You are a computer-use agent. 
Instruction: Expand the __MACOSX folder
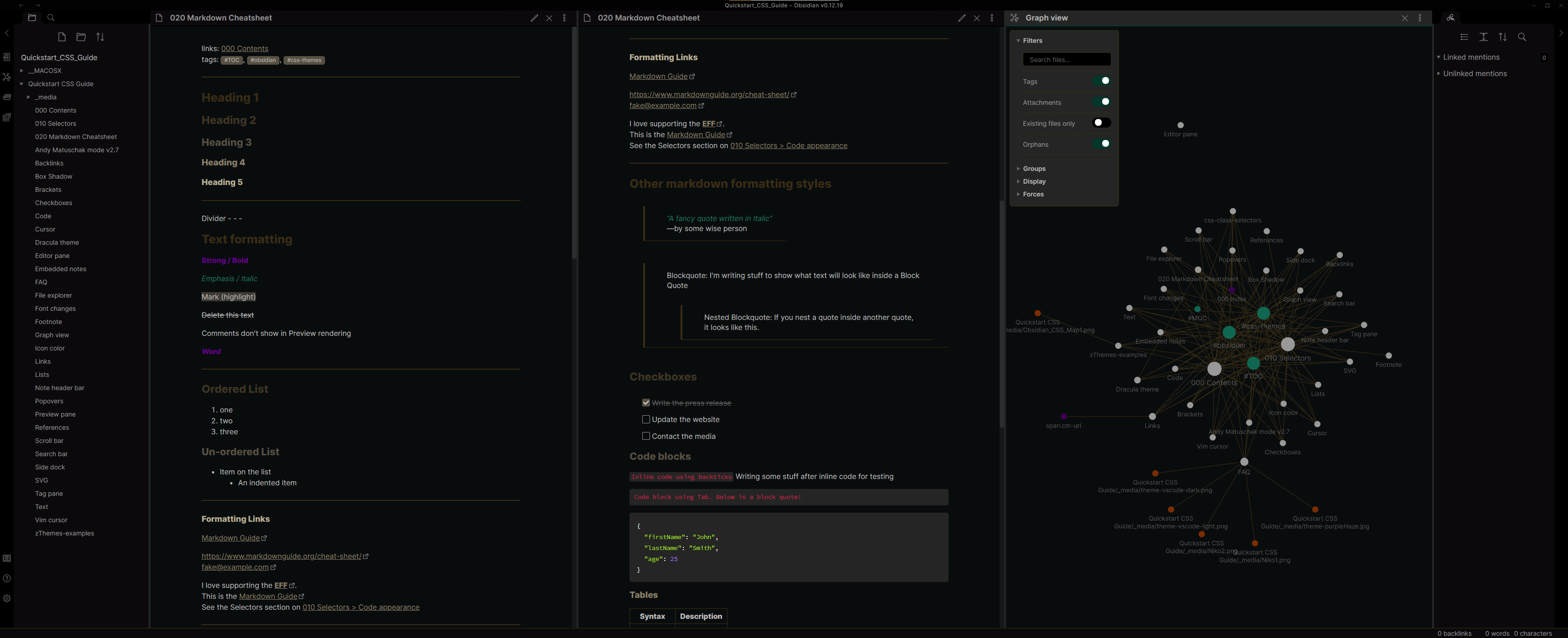pyautogui.click(x=44, y=71)
